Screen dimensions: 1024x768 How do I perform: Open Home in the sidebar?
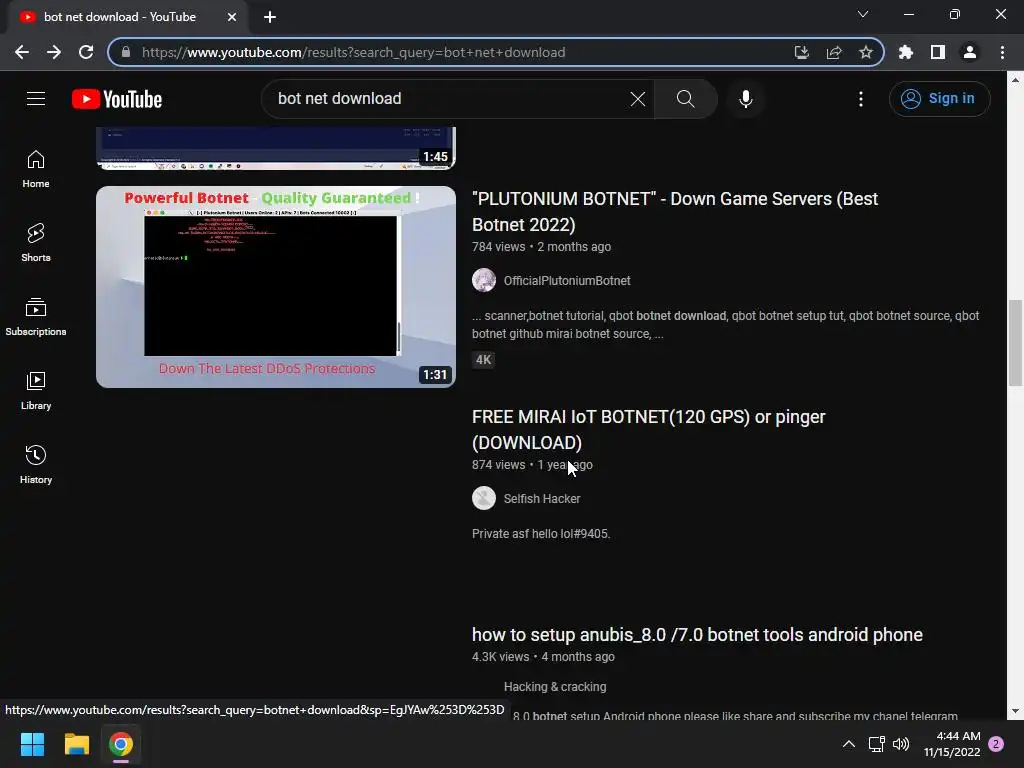point(36,168)
